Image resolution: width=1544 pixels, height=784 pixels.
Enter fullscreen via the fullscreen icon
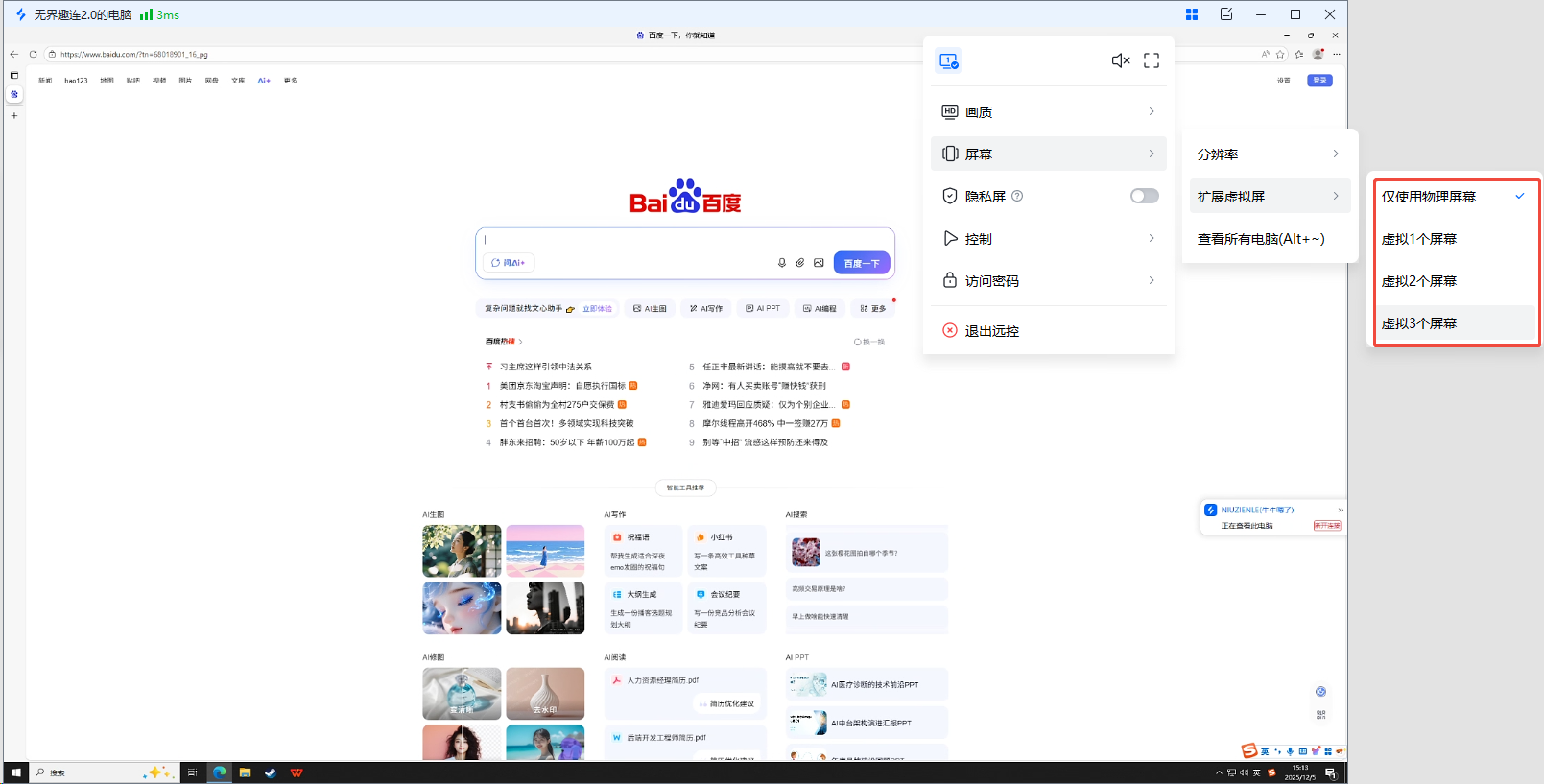click(x=1152, y=60)
